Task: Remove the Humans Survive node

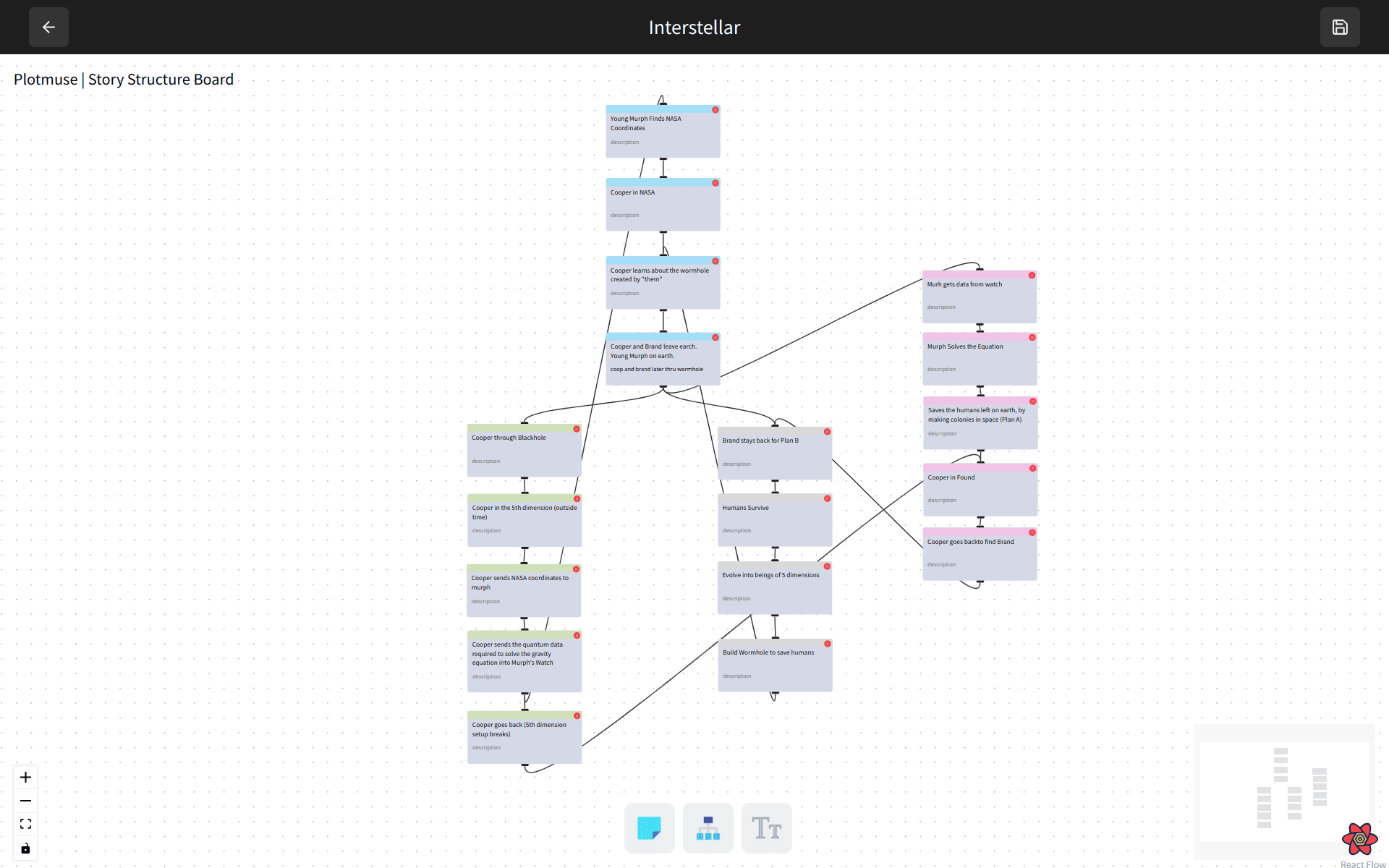Action: [x=828, y=498]
